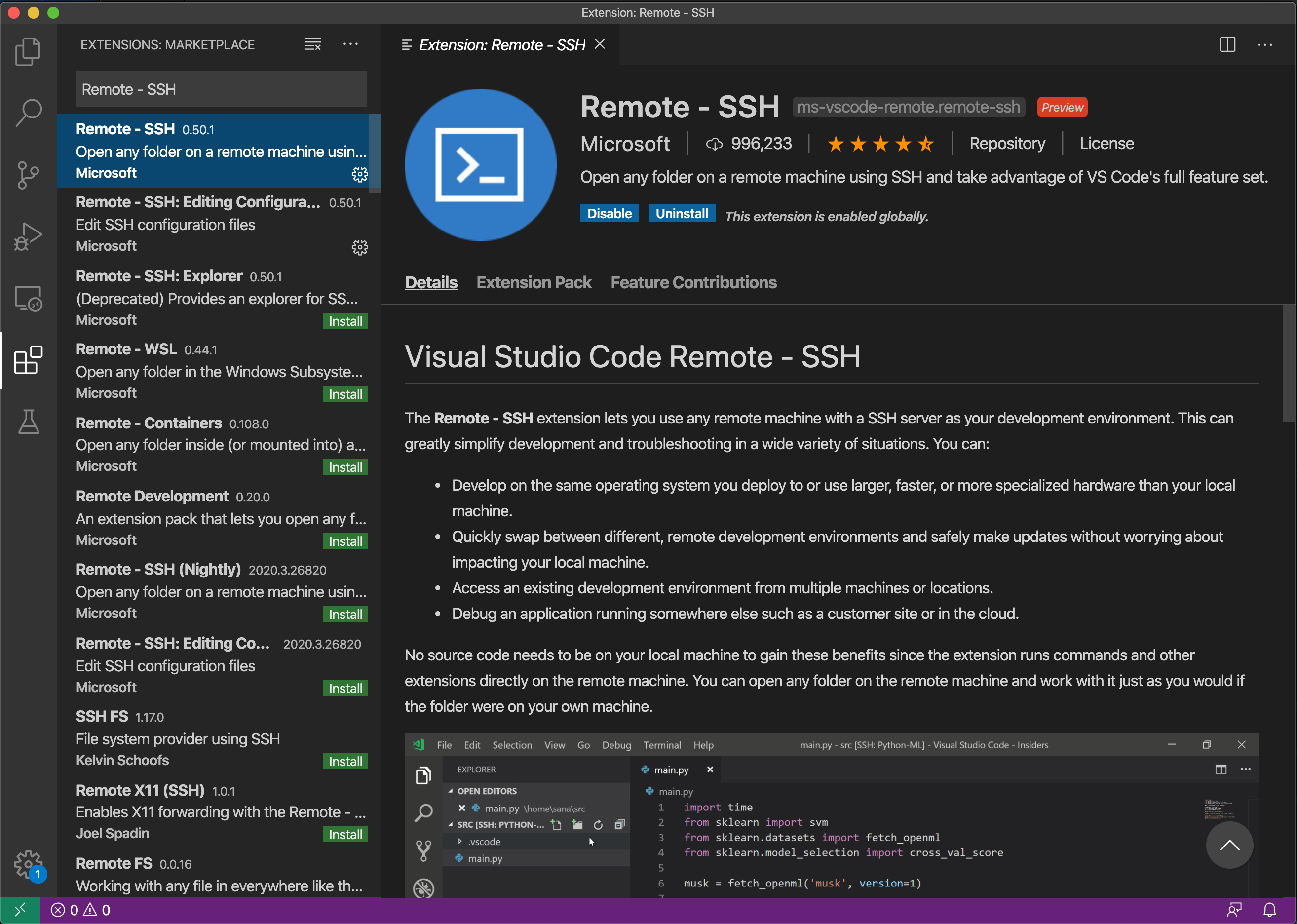Split the editor to the right
This screenshot has height=924, width=1297.
click(1227, 44)
